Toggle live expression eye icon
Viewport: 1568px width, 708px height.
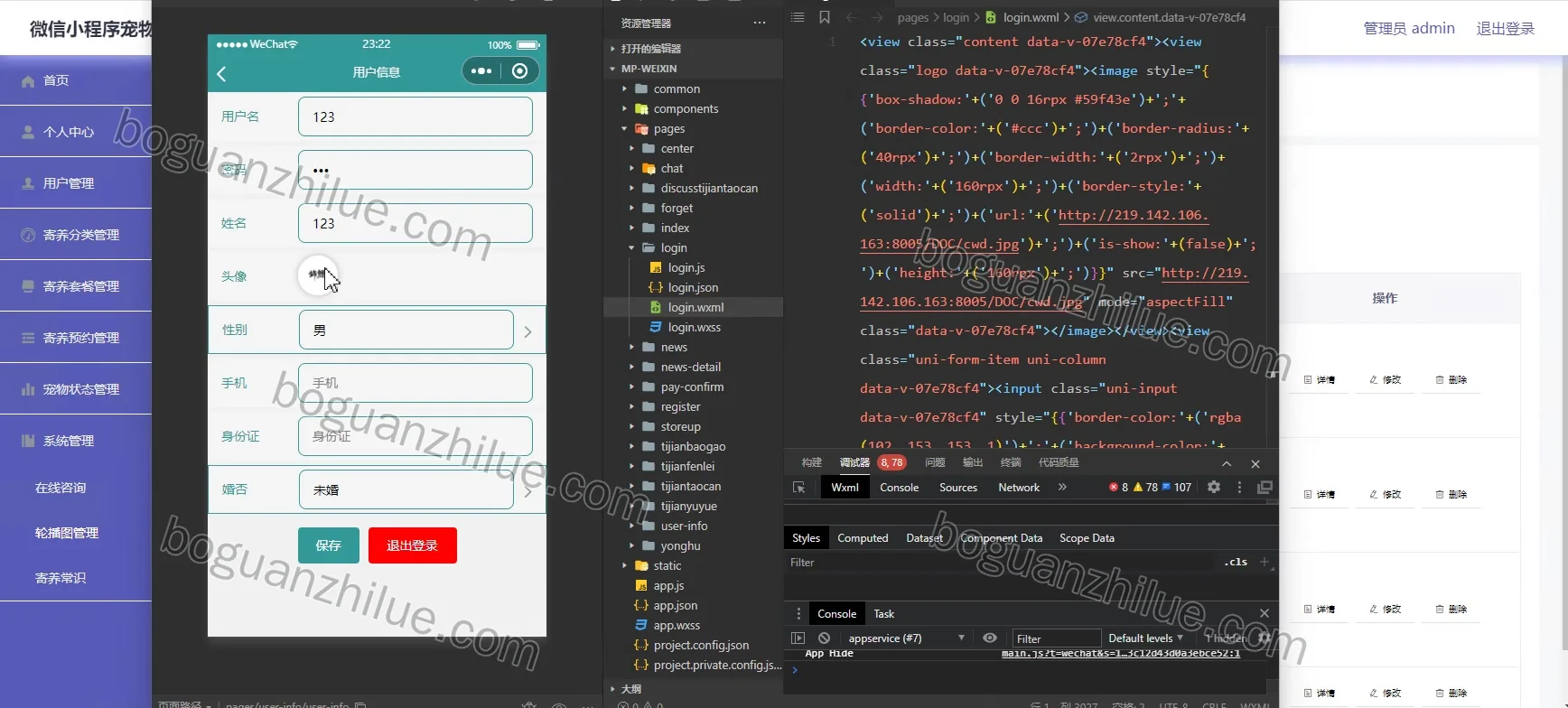(x=990, y=638)
